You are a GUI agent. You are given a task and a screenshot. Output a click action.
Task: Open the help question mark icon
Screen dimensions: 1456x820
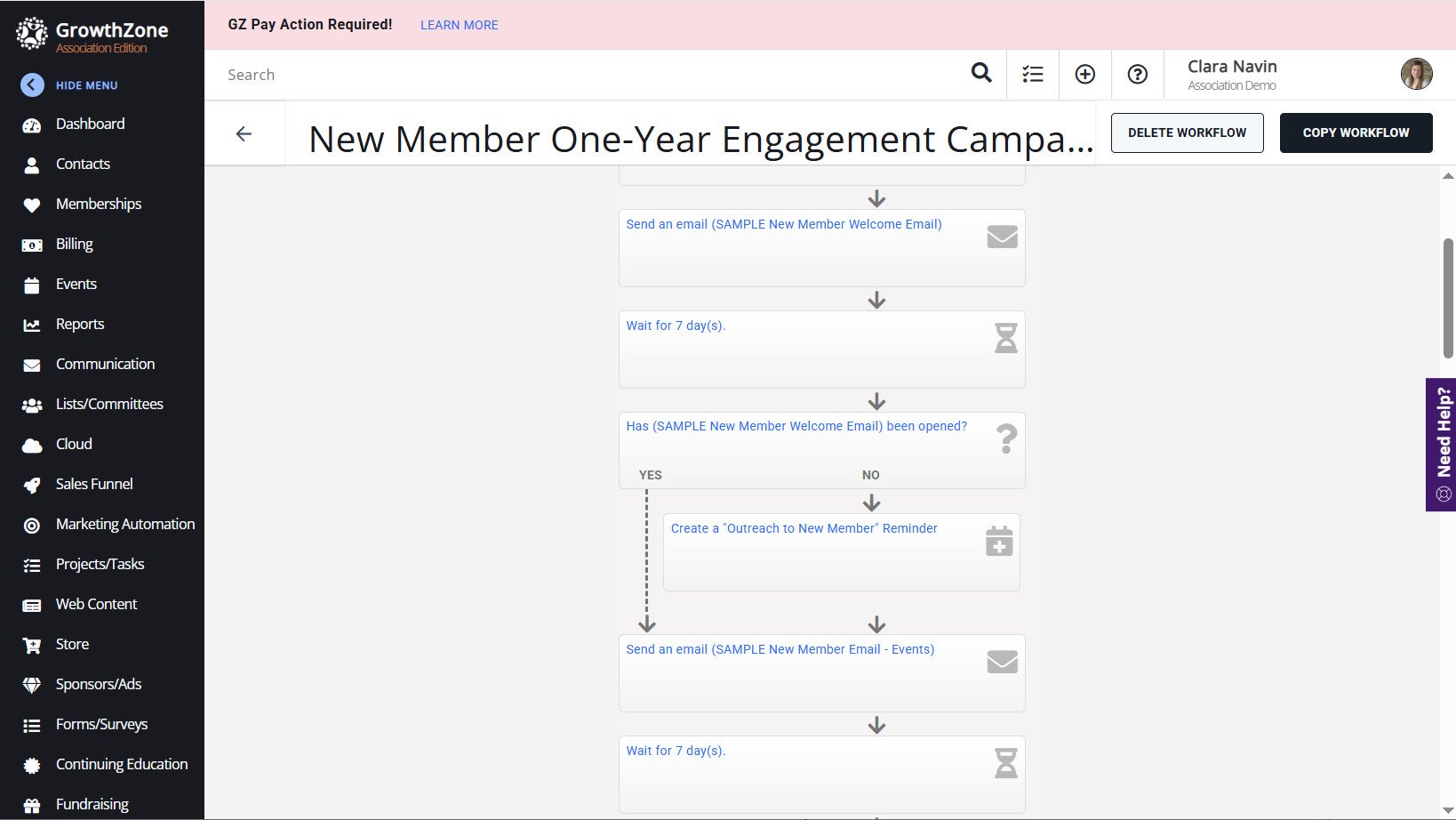tap(1138, 75)
